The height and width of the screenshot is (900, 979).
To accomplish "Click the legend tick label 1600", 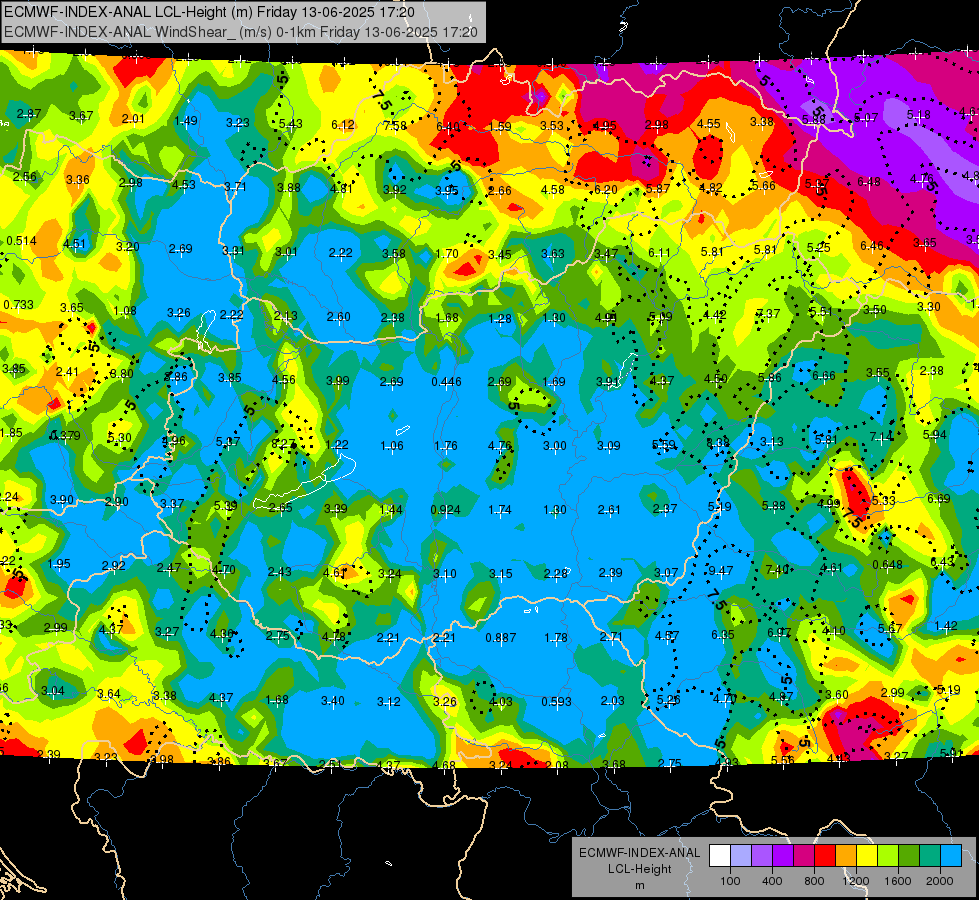I will pos(898,881).
